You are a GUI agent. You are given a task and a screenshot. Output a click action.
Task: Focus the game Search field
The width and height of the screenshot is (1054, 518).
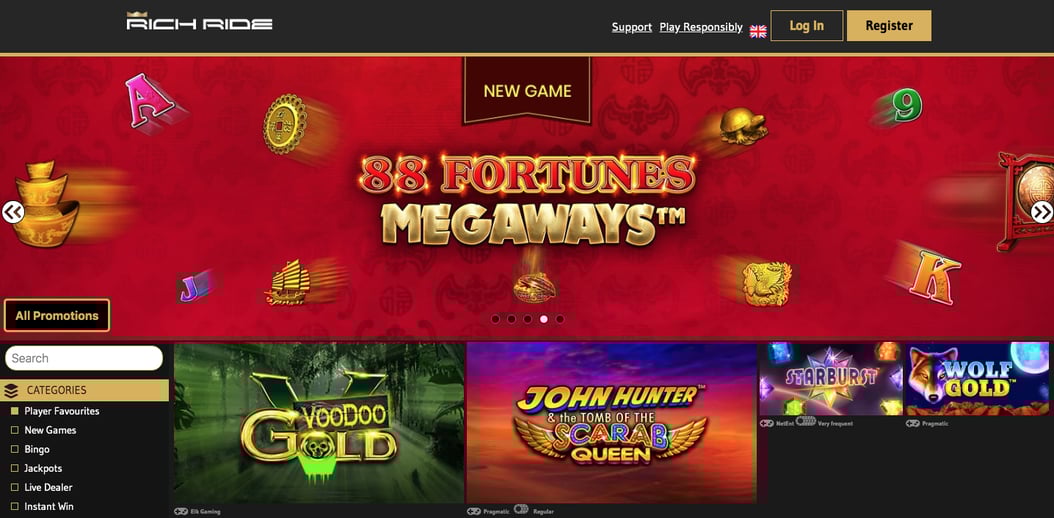coord(84,358)
